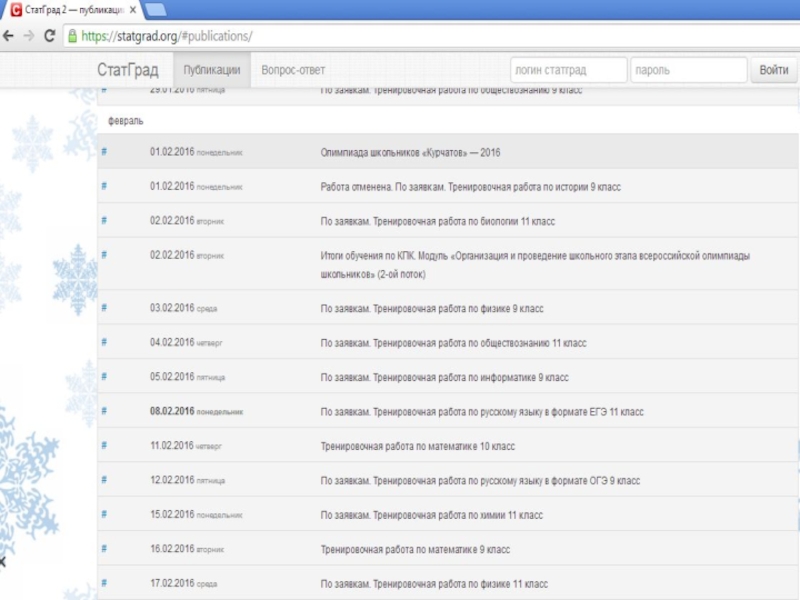The height and width of the screenshot is (600, 800).
Task: Open Тренировочная работа по информатике 9 класс
Action: pyautogui.click(x=444, y=377)
